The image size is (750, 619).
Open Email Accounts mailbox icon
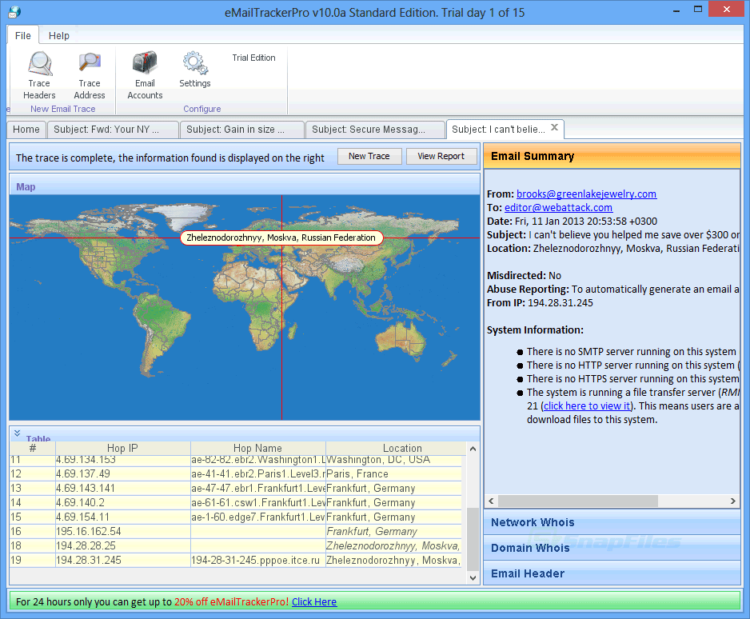144,63
